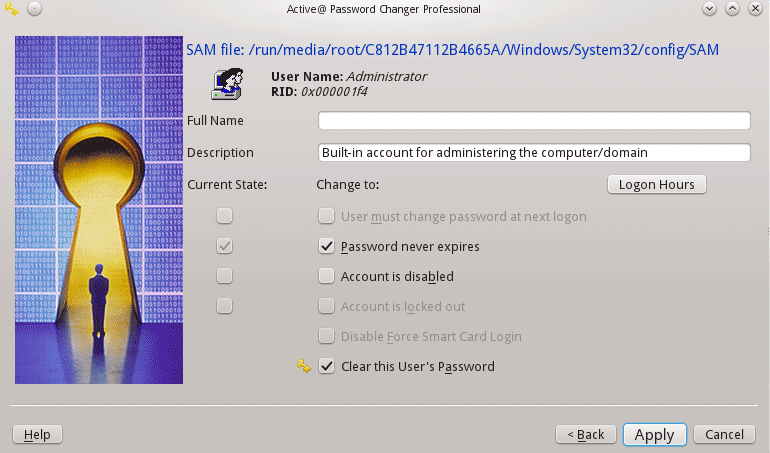770x453 pixels.
Task: Enable 'User must change password at next logon'
Action: pos(327,216)
